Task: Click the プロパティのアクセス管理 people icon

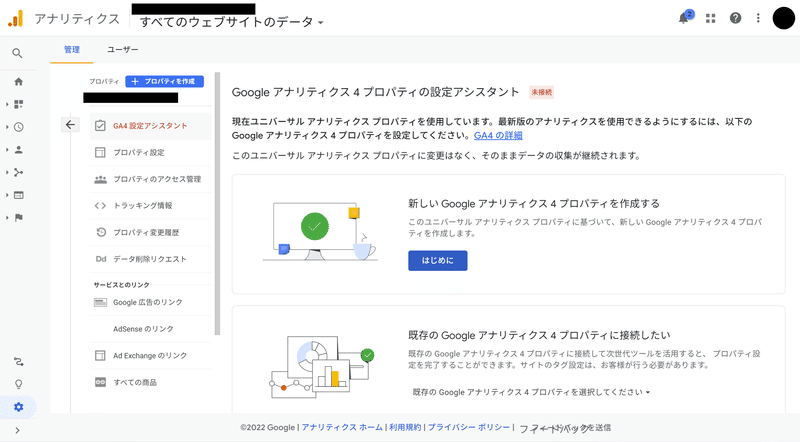Action: (101, 179)
